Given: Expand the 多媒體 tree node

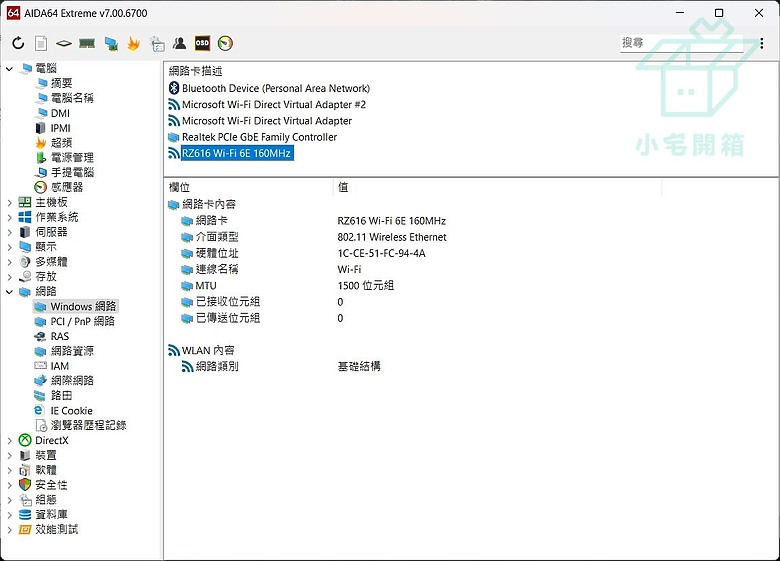Looking at the screenshot, I should 9,262.
